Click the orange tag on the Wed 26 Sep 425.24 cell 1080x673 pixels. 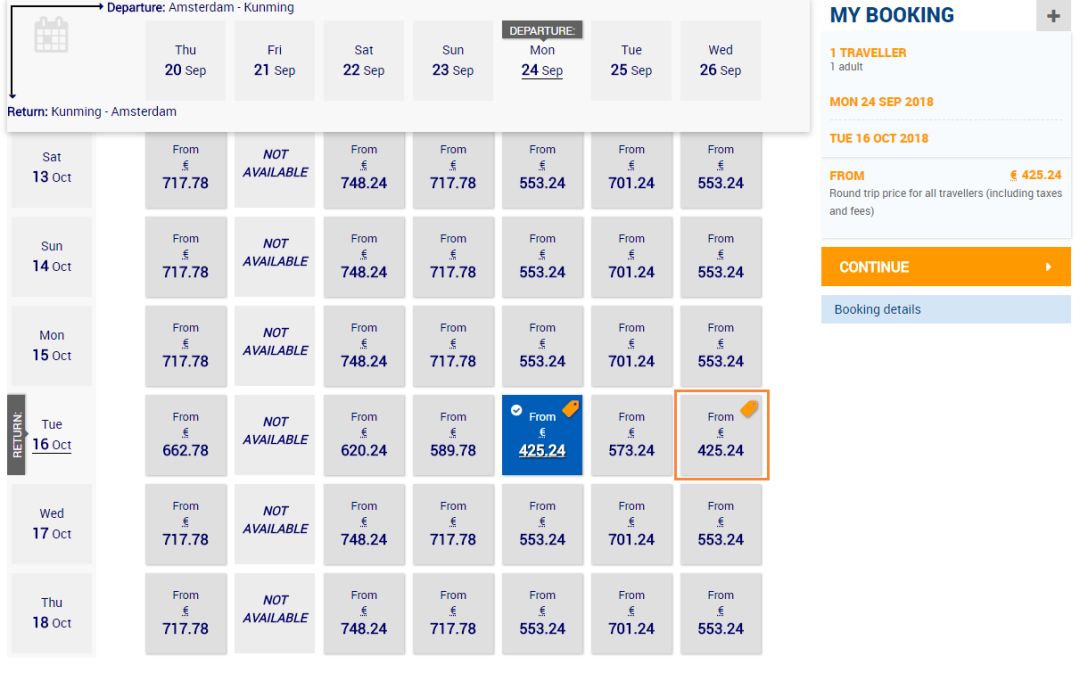click(x=749, y=408)
